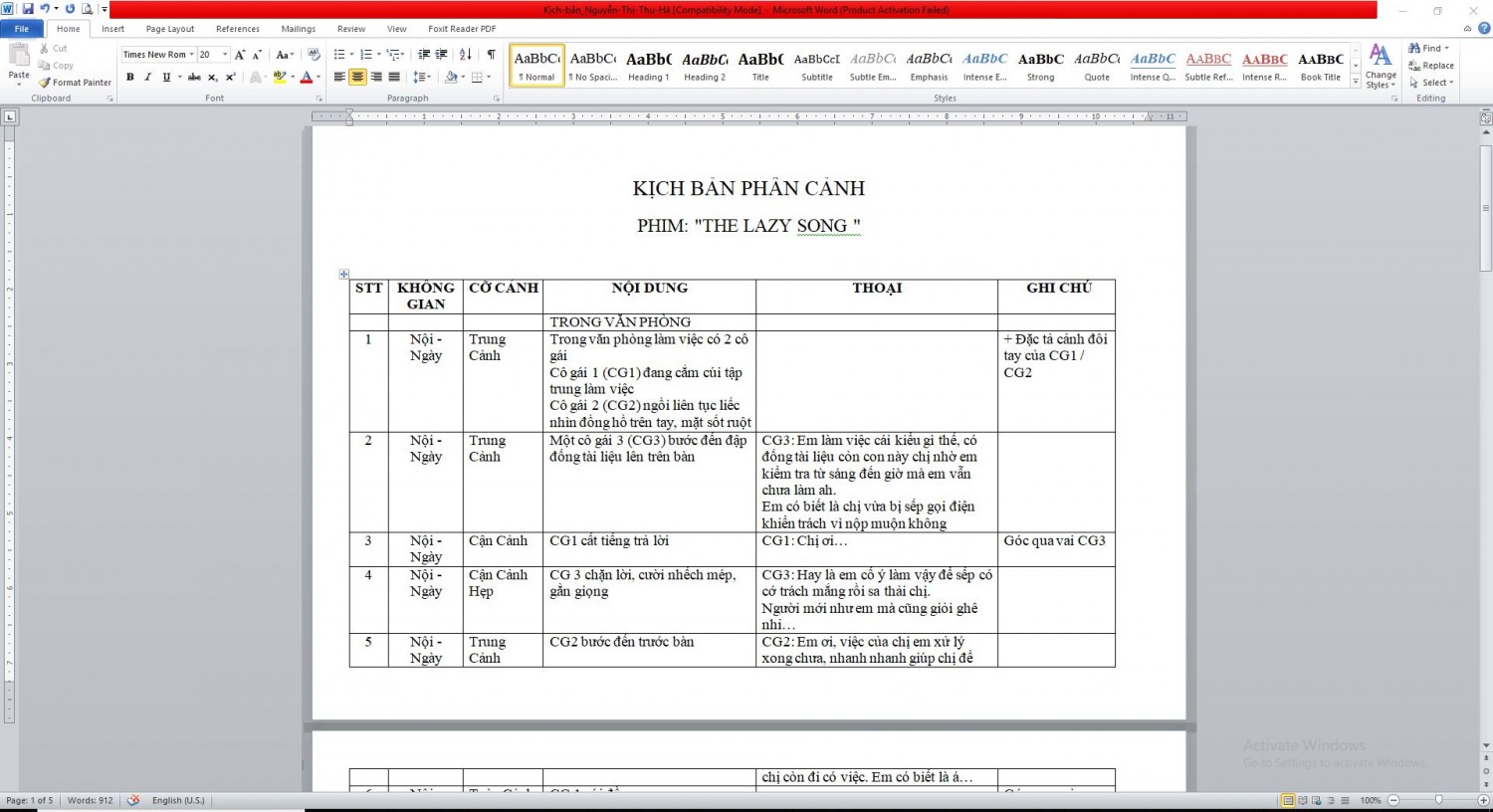
Task: Zoom out with the minus button
Action: [x=1393, y=800]
